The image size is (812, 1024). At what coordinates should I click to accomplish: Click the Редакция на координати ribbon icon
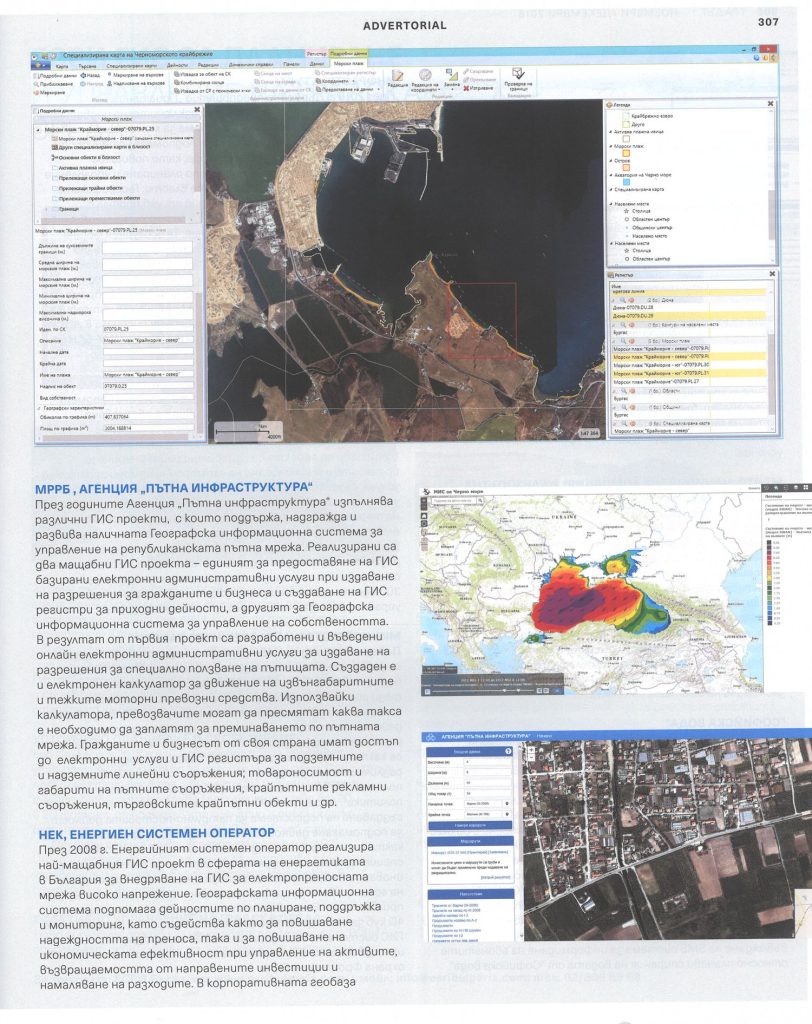(x=426, y=75)
